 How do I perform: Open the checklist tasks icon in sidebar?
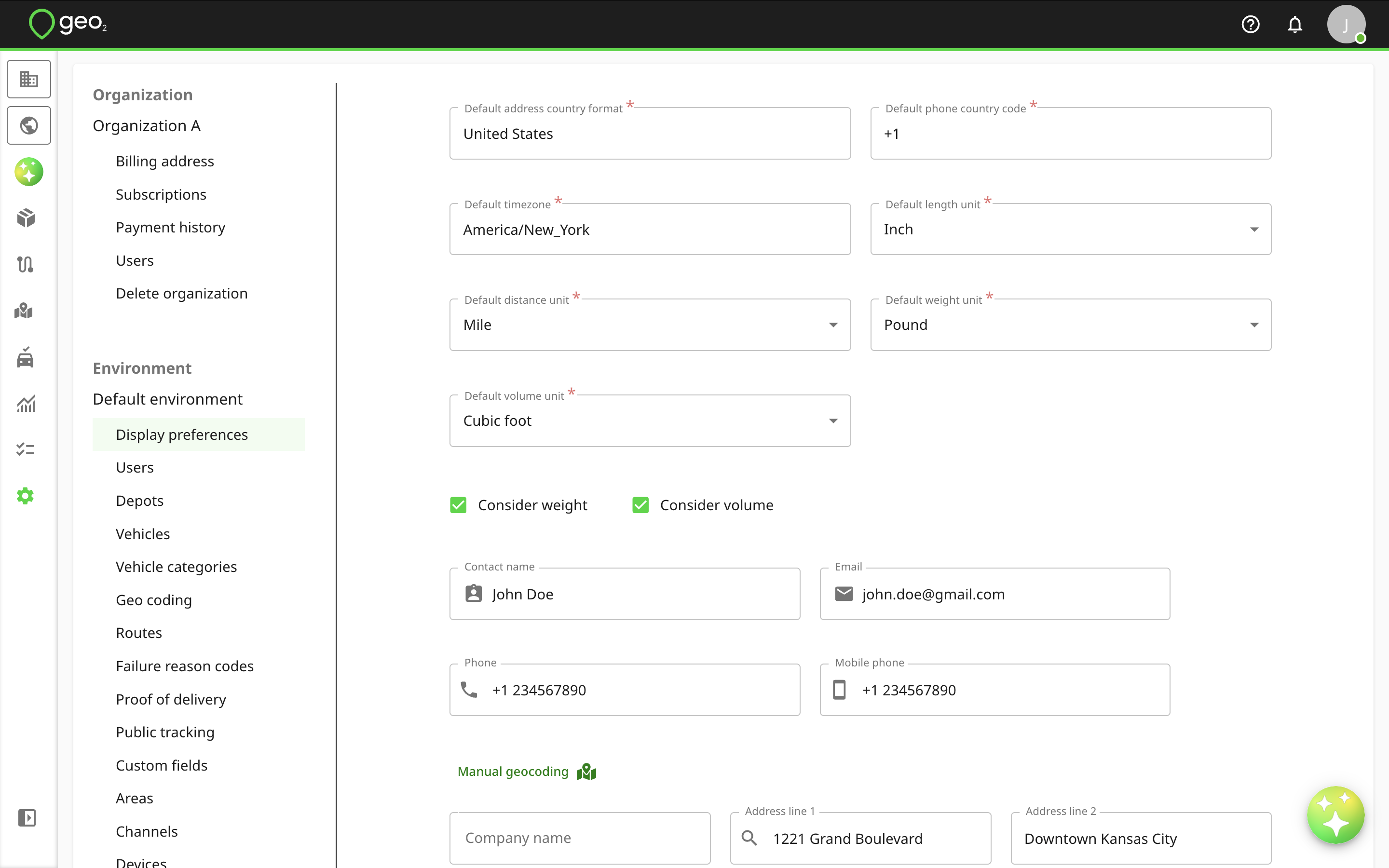tap(26, 449)
